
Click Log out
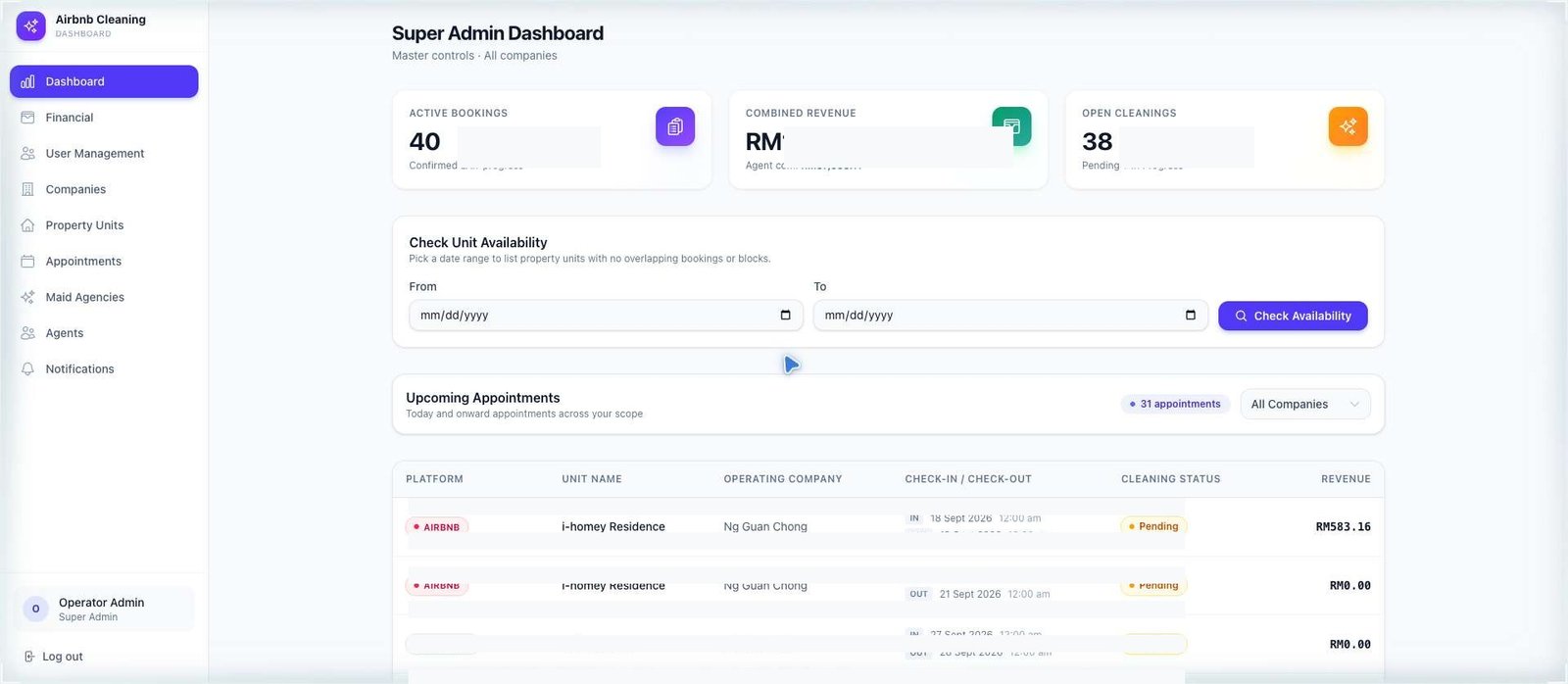pos(54,657)
